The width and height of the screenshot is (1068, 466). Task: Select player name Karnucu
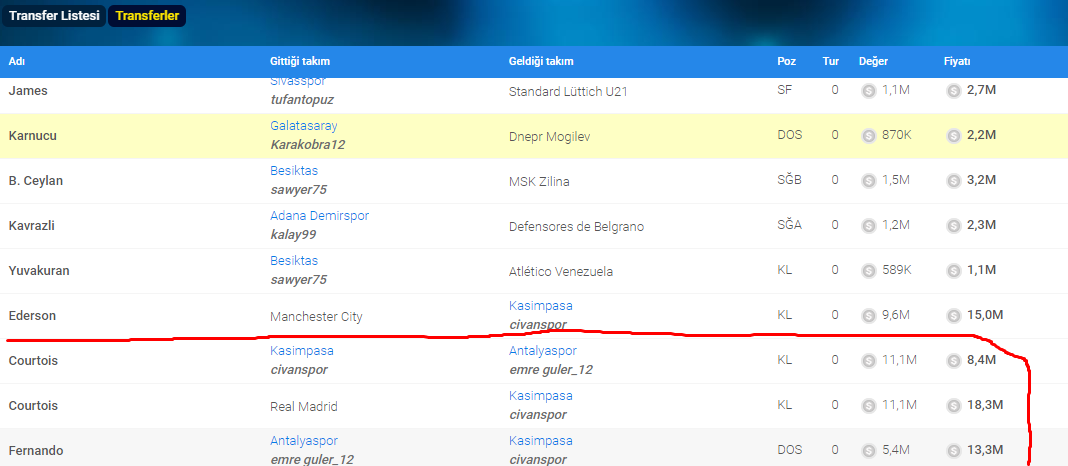(33, 136)
